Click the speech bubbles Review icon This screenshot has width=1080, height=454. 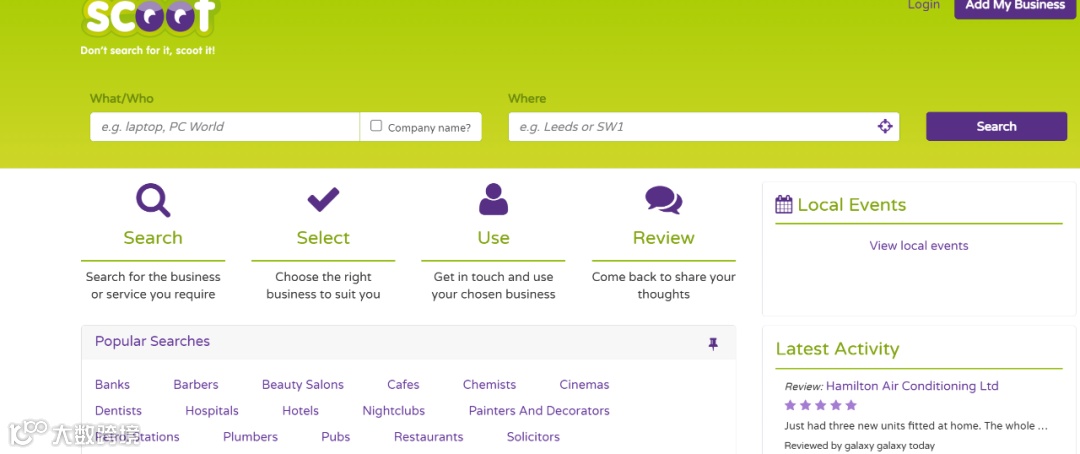point(663,200)
